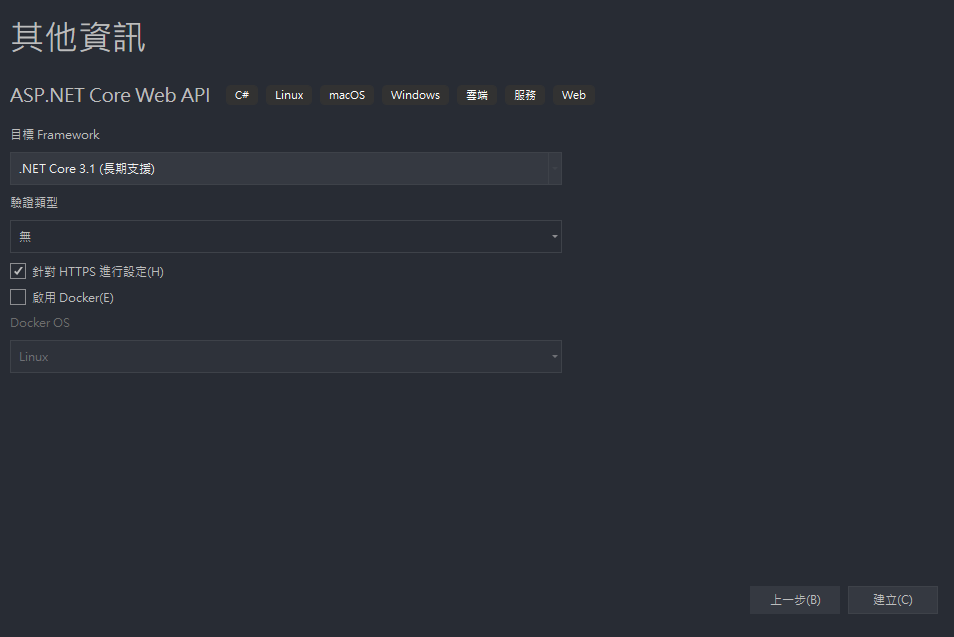Click the C# tag
The height and width of the screenshot is (637, 954).
click(242, 95)
